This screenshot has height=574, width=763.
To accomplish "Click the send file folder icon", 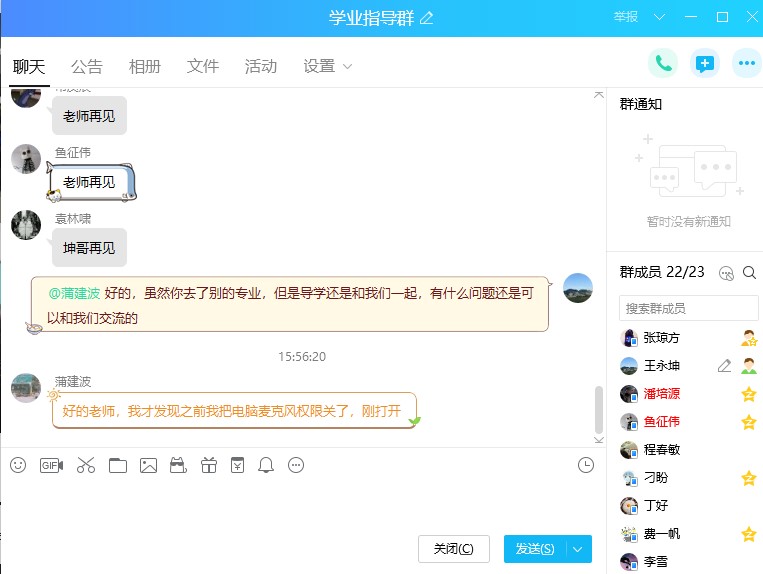I will click(118, 465).
